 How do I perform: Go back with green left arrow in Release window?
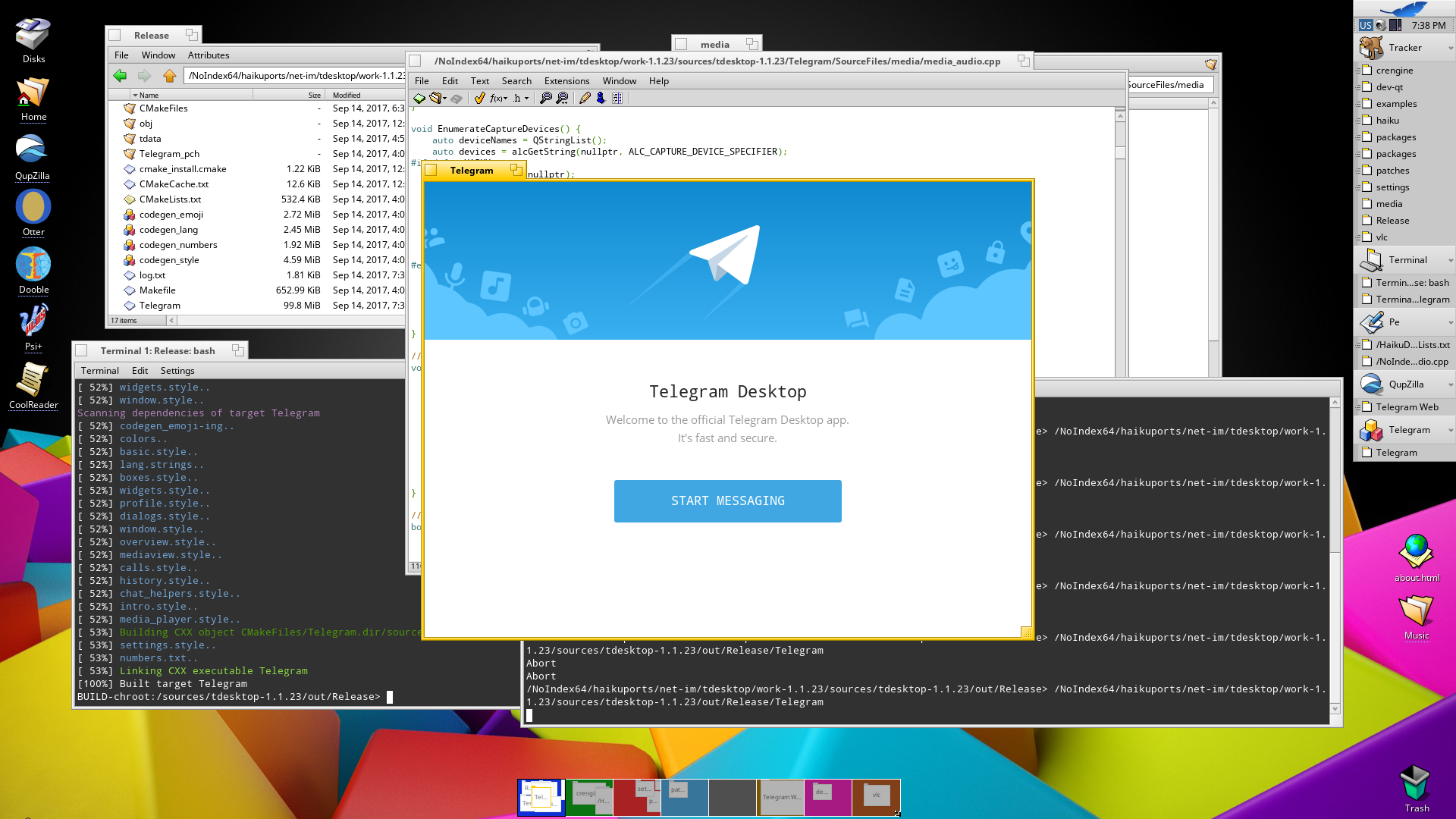point(120,76)
